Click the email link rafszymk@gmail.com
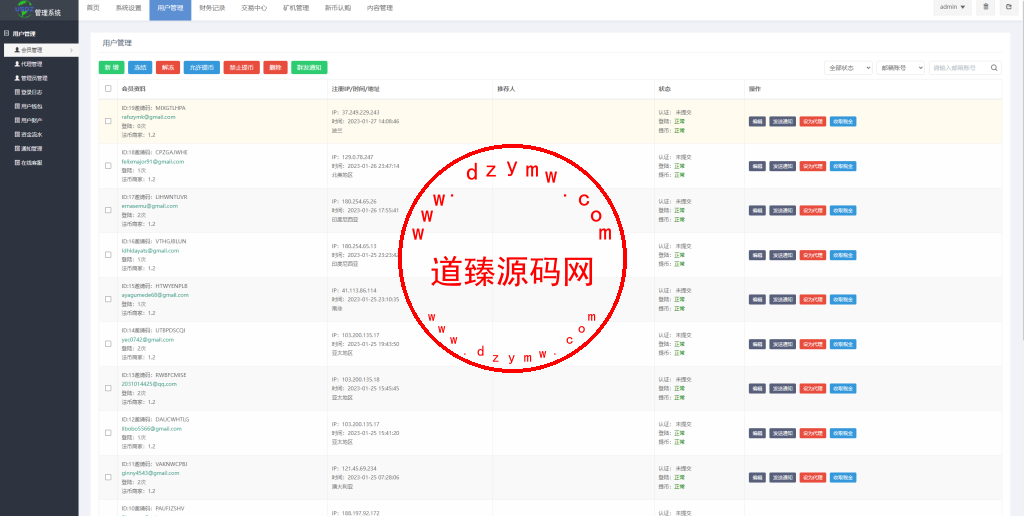 (148, 117)
